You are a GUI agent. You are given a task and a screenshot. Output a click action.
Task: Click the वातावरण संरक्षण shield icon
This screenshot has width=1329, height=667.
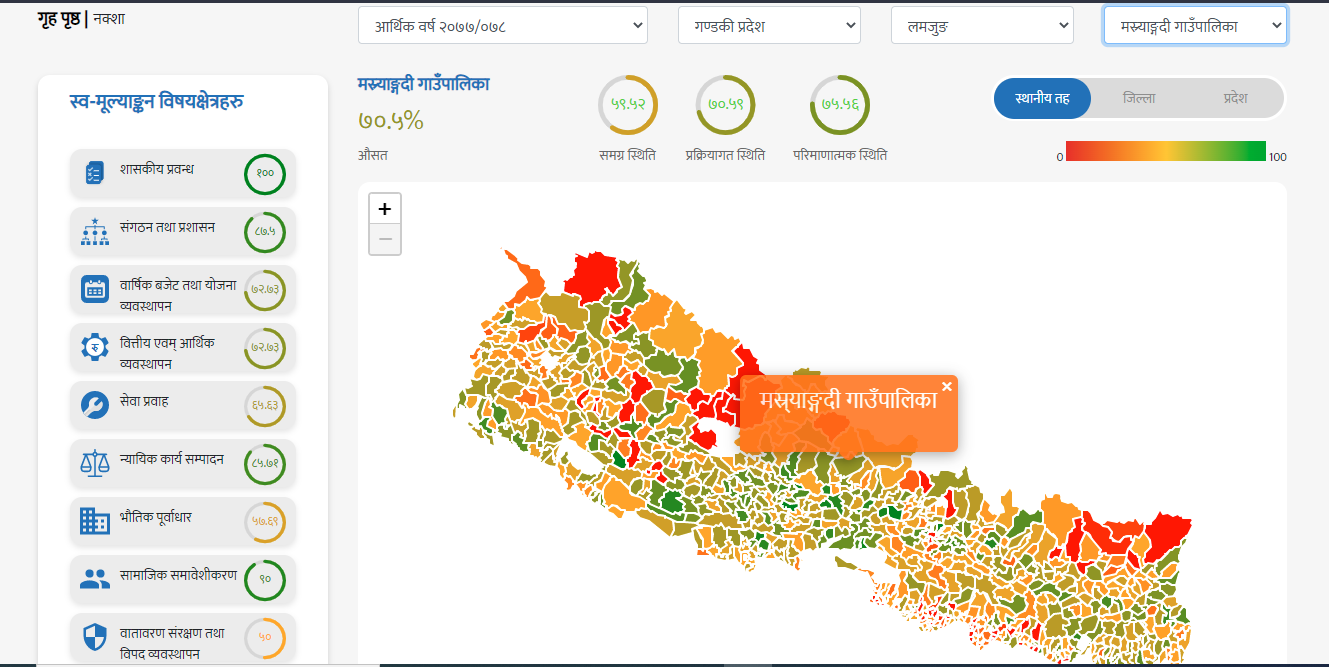(x=95, y=637)
